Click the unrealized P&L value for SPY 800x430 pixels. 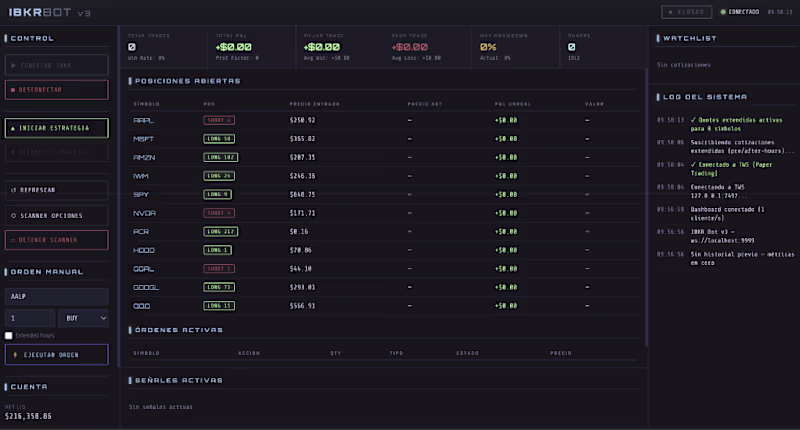(x=506, y=194)
